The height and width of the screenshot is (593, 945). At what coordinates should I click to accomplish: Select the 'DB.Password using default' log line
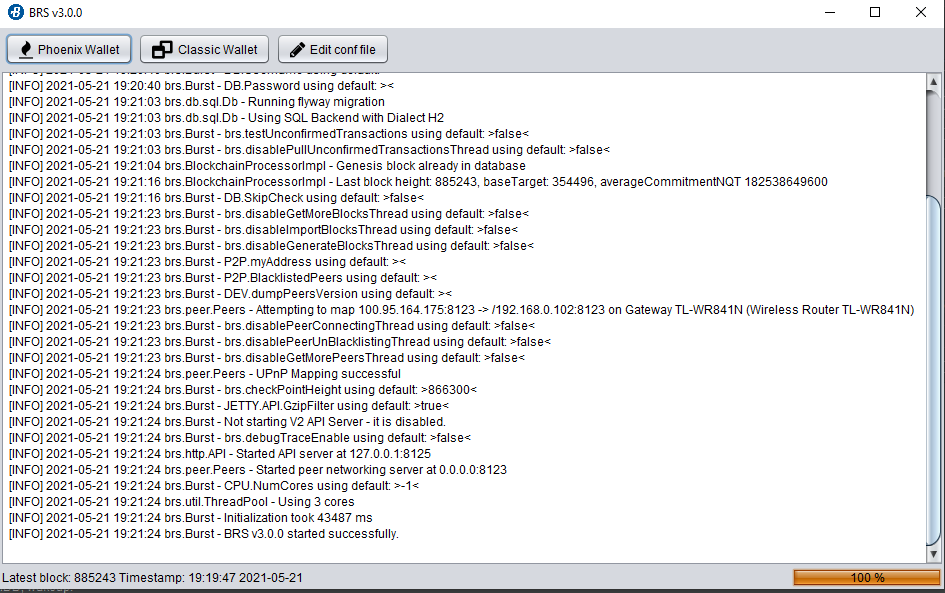[x=201, y=86]
